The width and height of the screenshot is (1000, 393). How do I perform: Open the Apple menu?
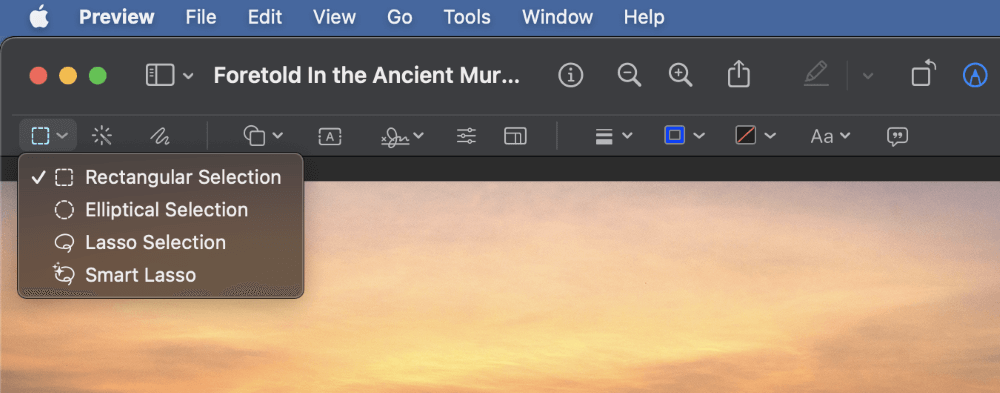pyautogui.click(x=39, y=17)
